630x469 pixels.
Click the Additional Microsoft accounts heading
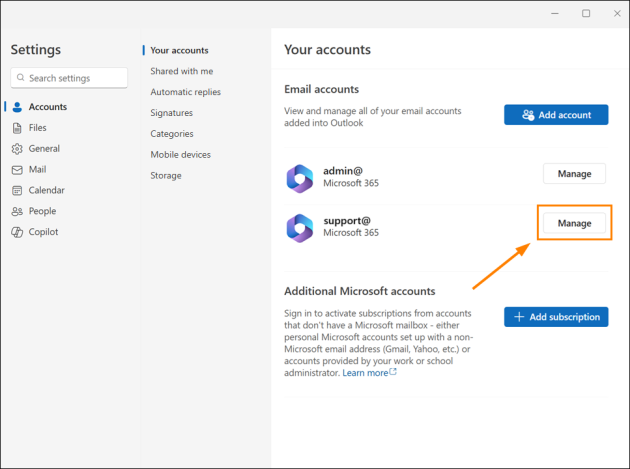360,291
